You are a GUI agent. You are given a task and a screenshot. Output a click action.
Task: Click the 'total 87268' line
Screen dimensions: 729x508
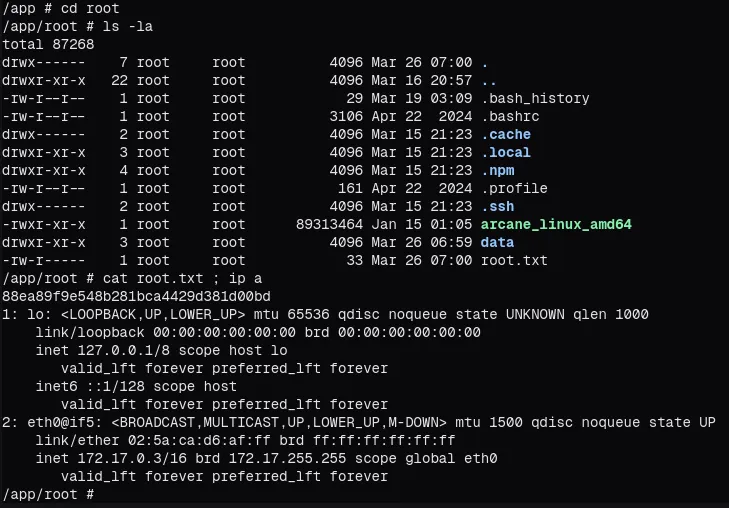click(44, 45)
